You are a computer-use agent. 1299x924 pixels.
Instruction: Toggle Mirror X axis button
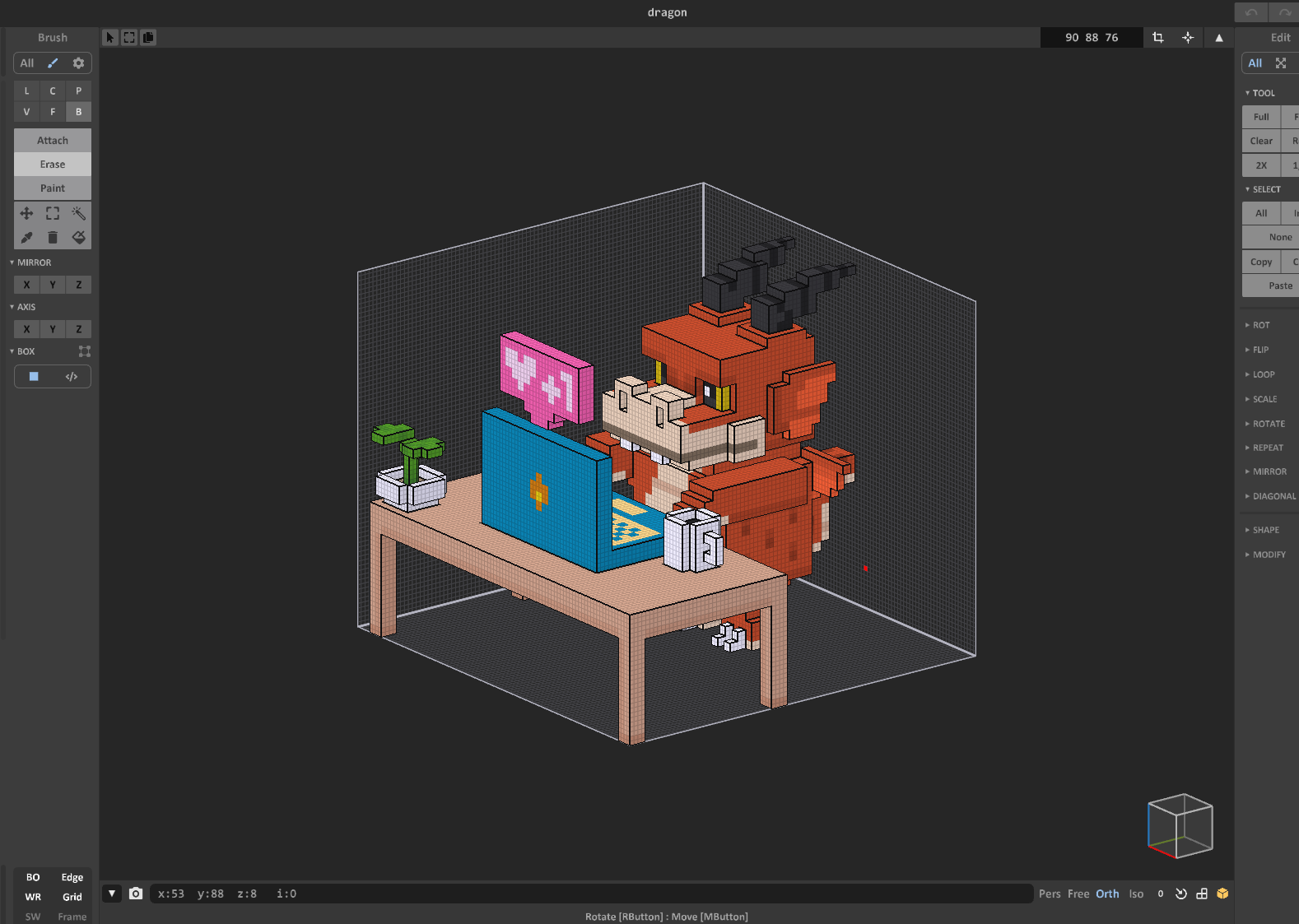pos(26,285)
